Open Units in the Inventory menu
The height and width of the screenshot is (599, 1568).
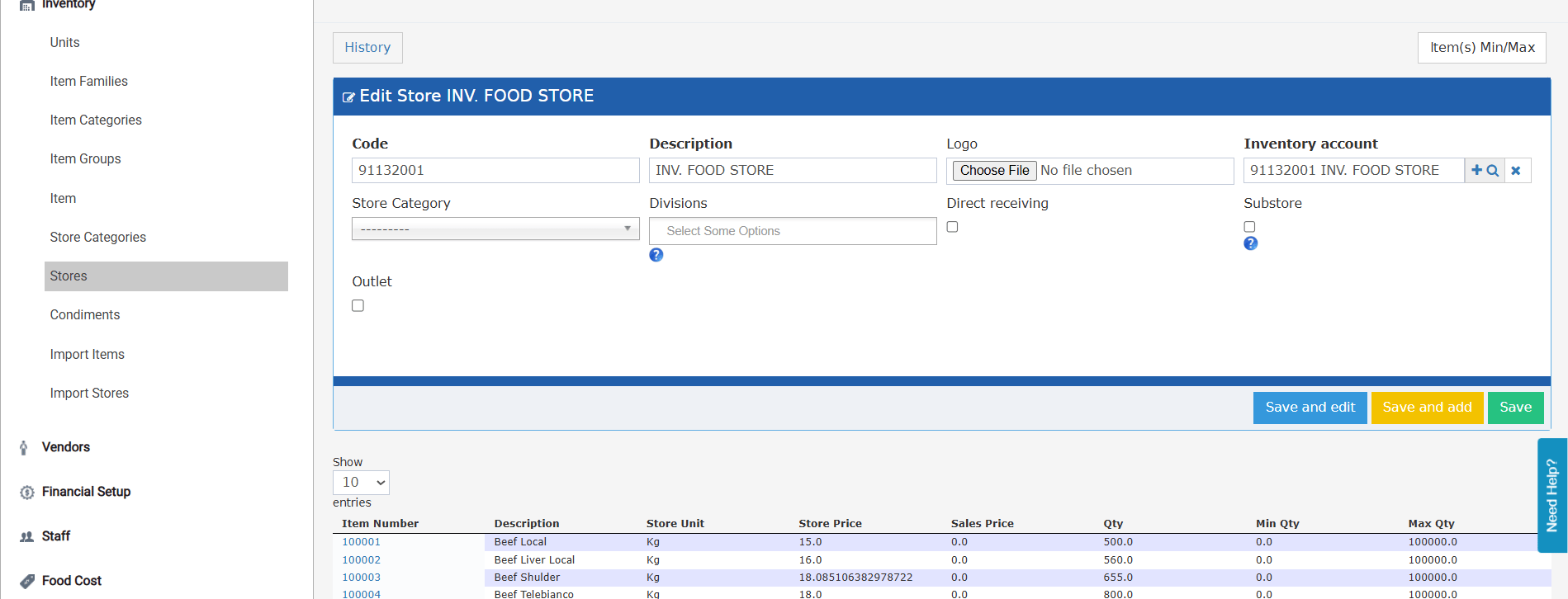[x=64, y=43]
